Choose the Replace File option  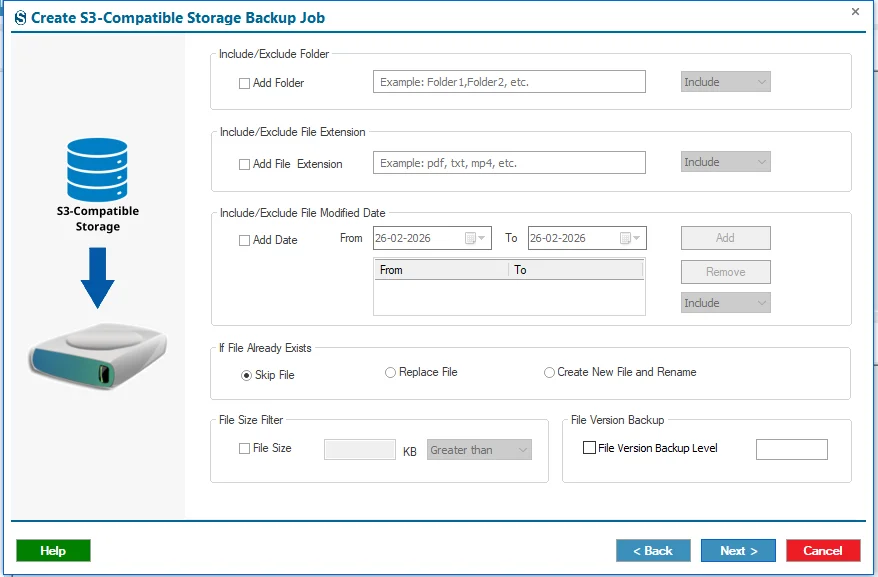point(390,373)
